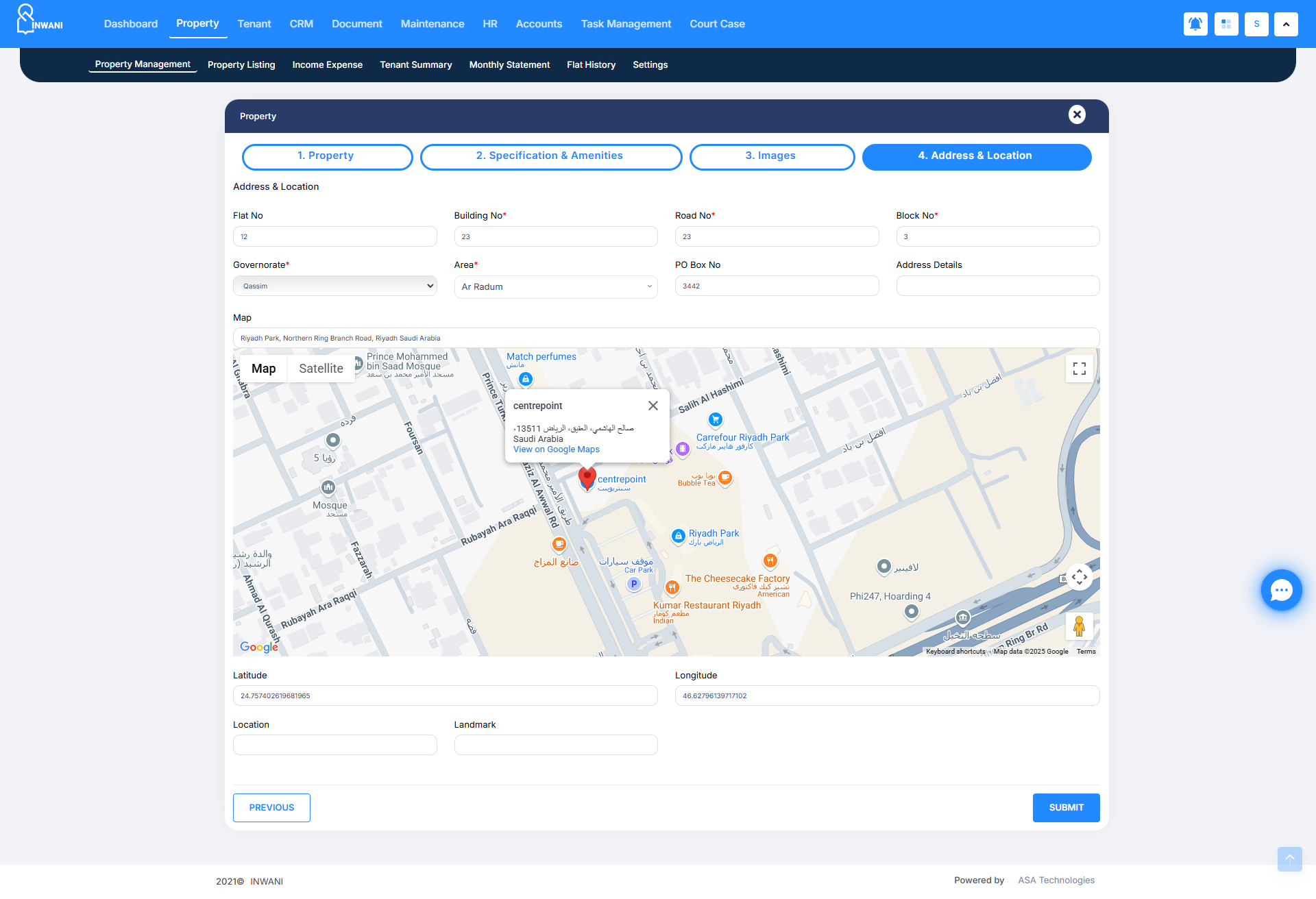Image resolution: width=1316 pixels, height=899 pixels.
Task: Click the notification bell icon
Action: coord(1195,24)
